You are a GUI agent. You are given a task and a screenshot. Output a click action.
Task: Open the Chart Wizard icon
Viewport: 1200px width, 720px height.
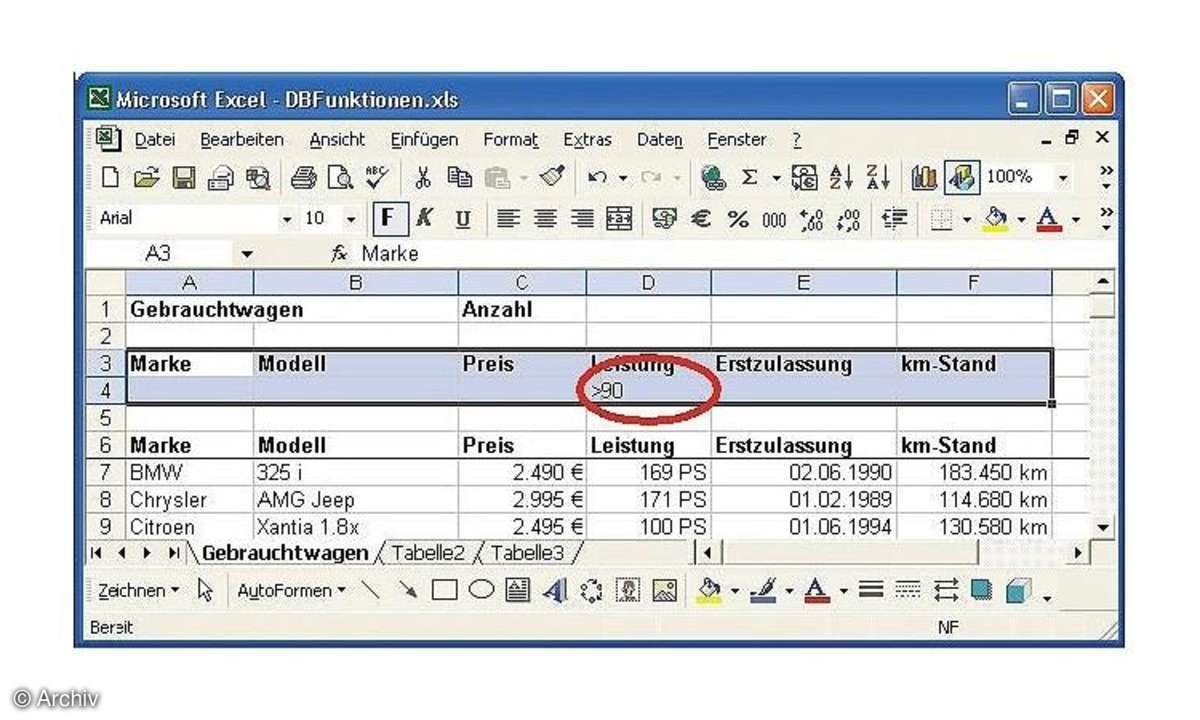point(923,178)
